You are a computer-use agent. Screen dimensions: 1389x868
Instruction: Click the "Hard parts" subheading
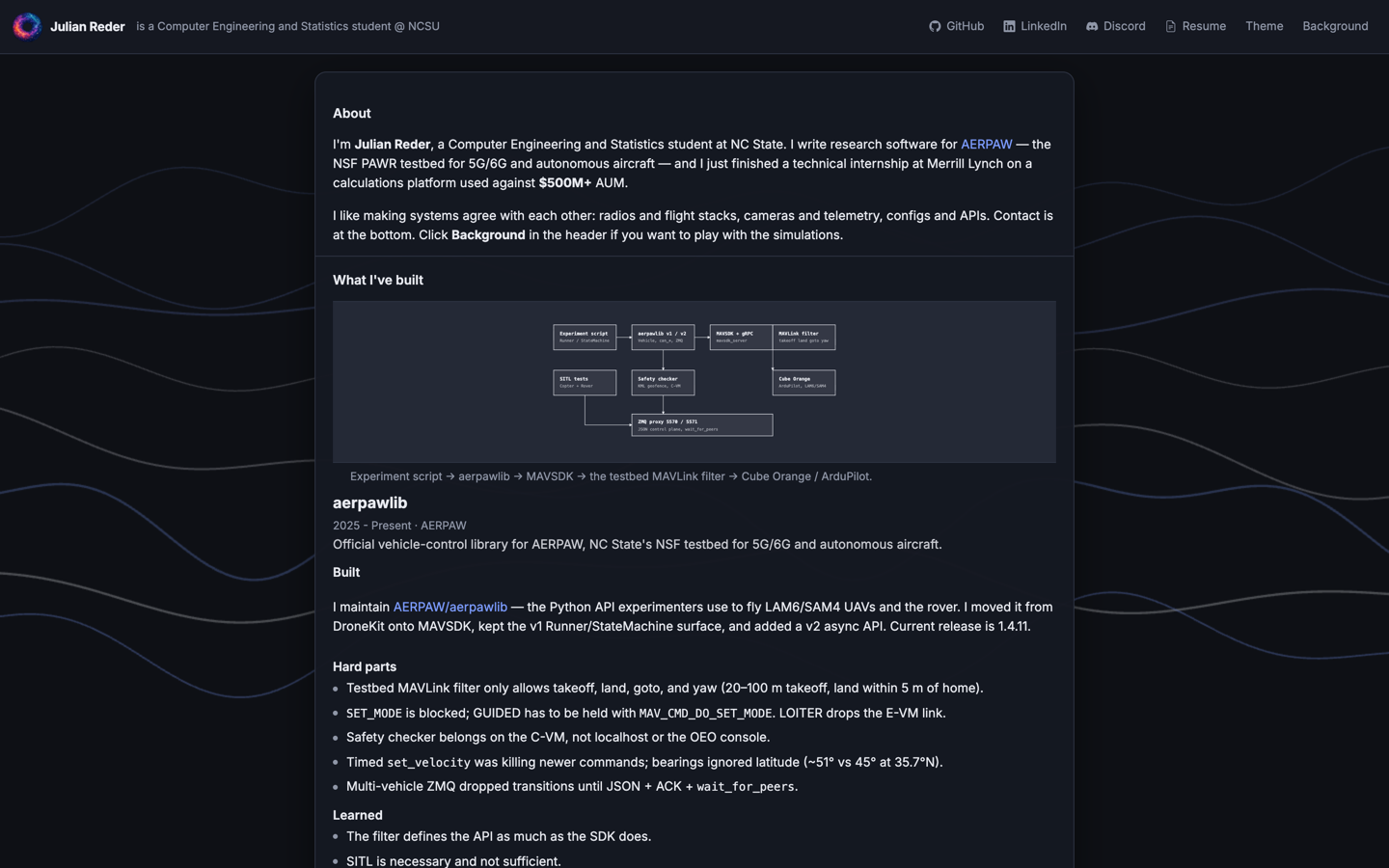[x=365, y=667]
